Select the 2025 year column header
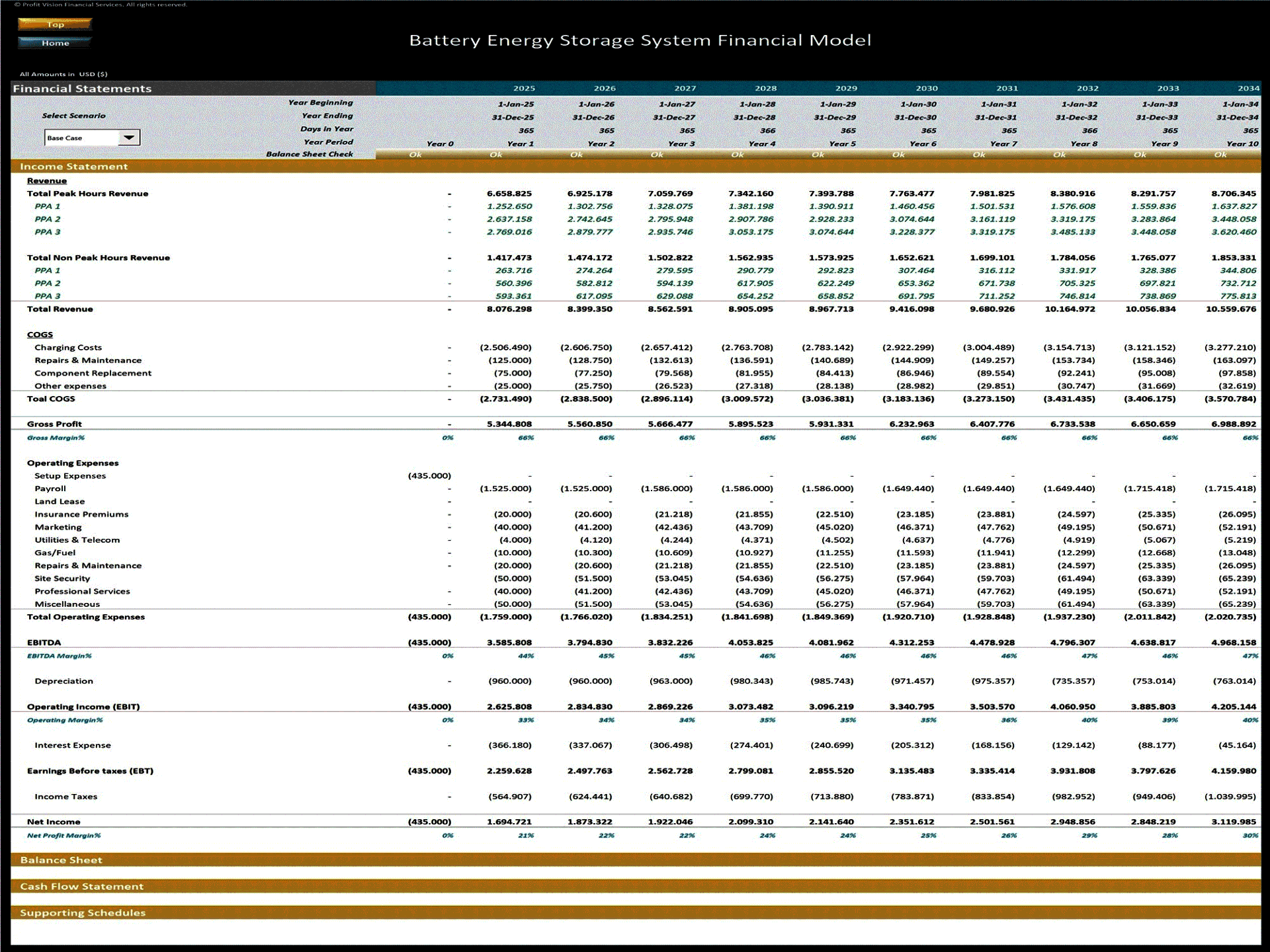The height and width of the screenshot is (952, 1270). pos(524,89)
